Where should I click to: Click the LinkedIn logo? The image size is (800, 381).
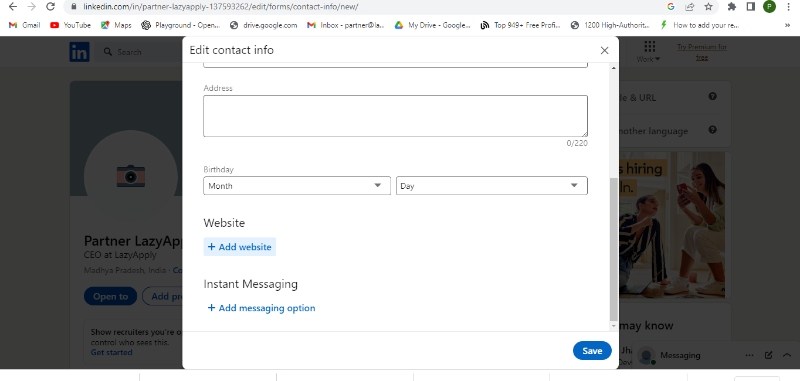[79, 52]
